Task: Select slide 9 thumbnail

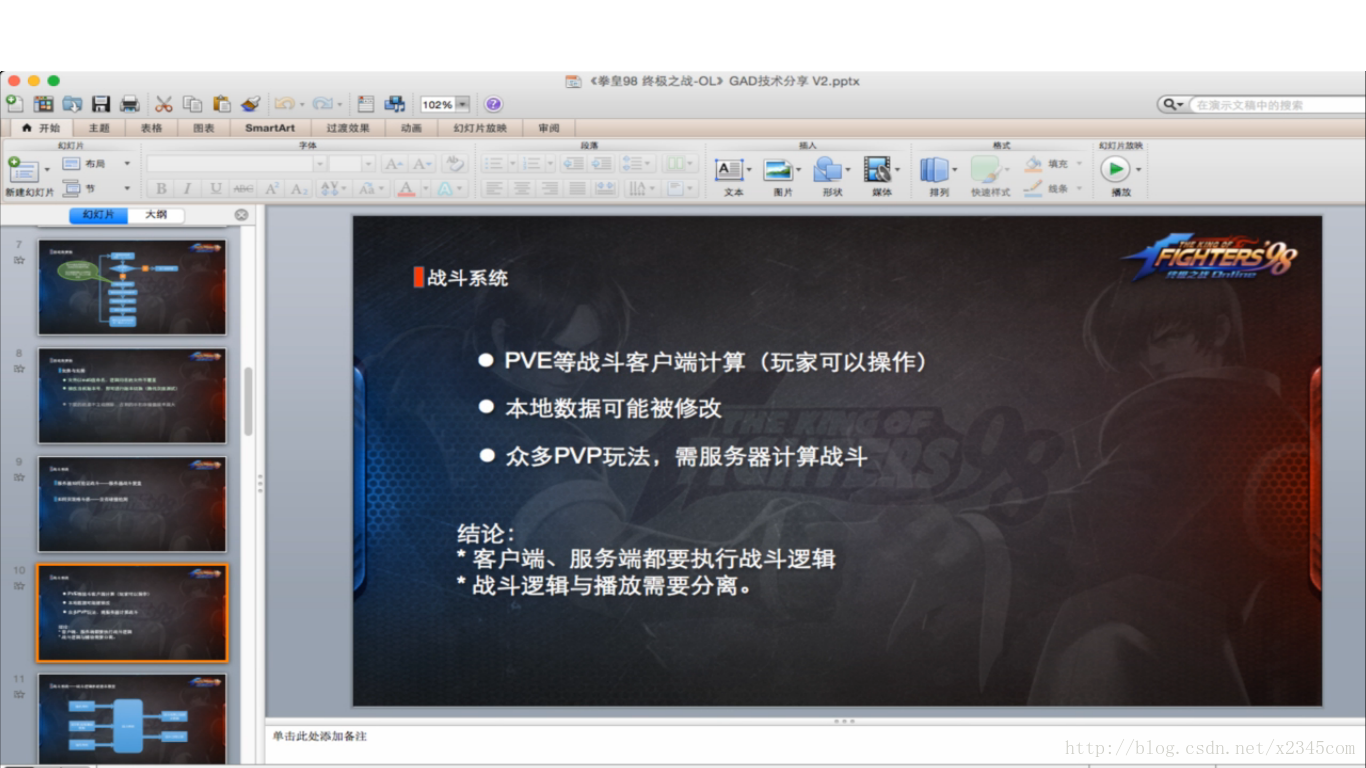Action: tap(132, 504)
